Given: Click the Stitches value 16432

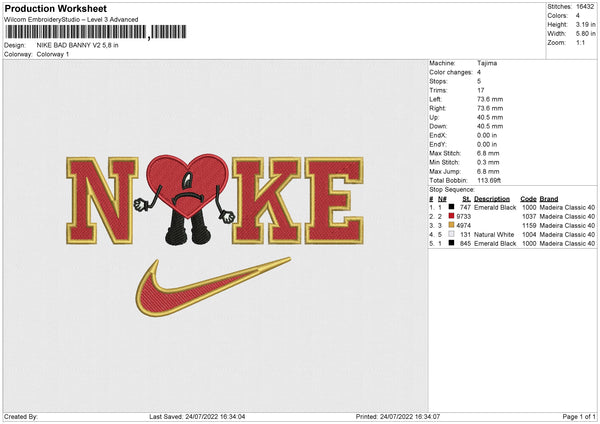Looking at the screenshot, I should tap(585, 7).
